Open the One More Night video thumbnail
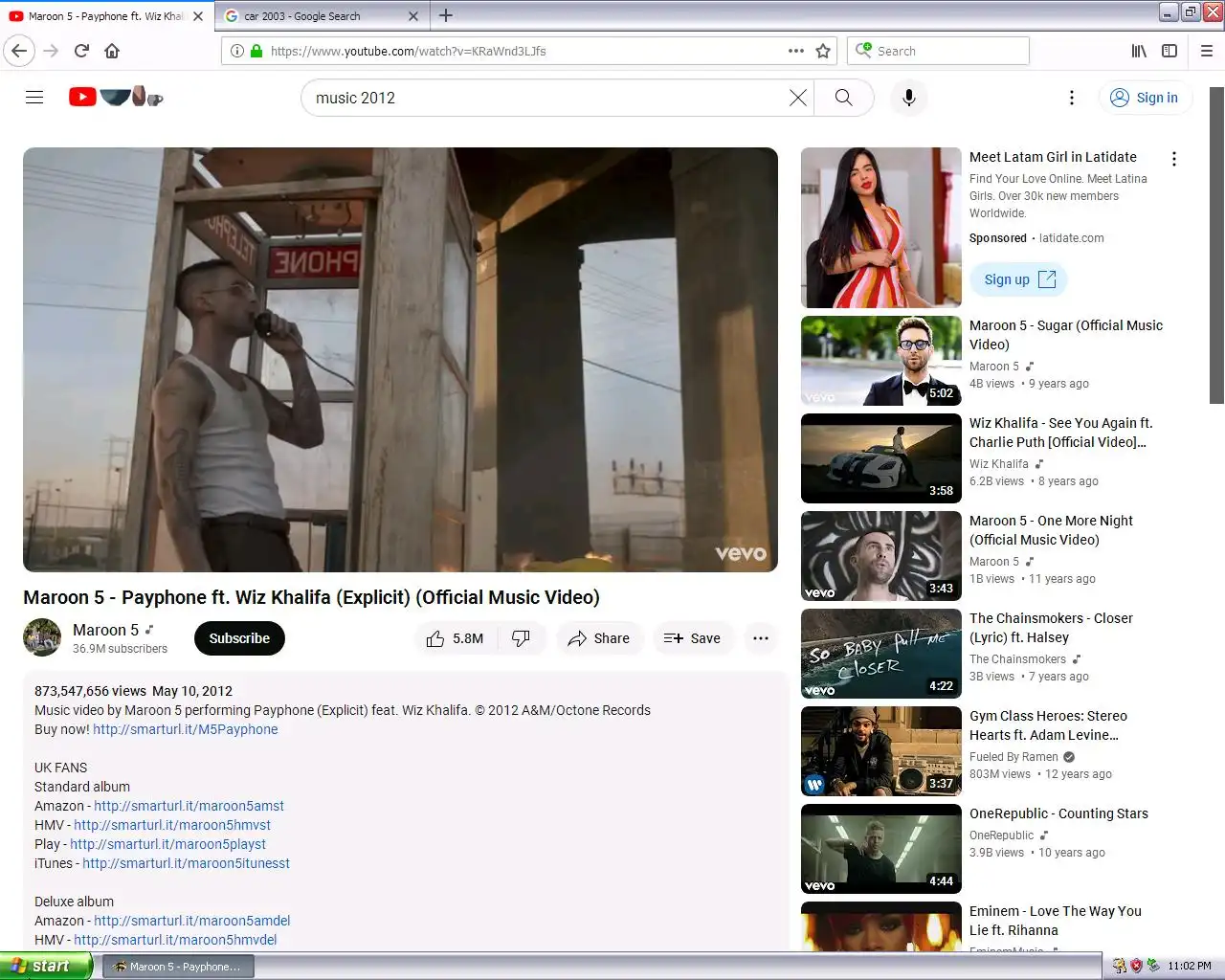The image size is (1225, 980). [x=881, y=556]
